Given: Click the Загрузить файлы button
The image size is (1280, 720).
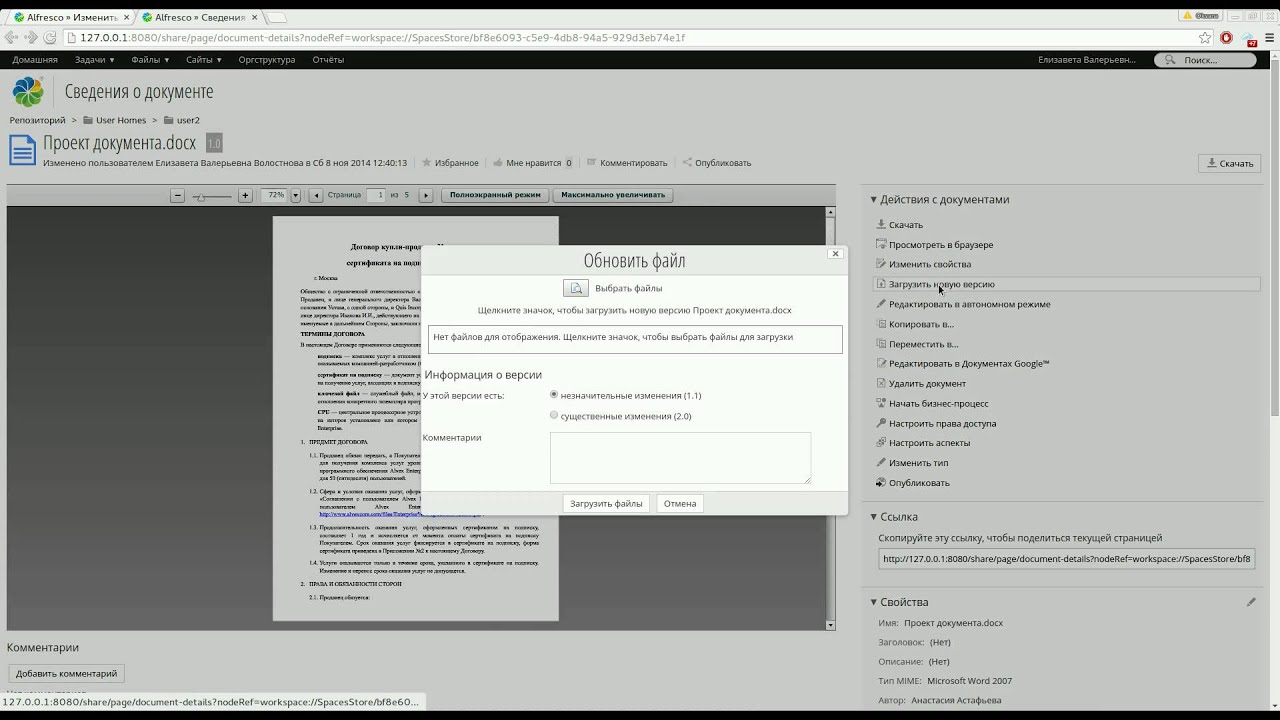Looking at the screenshot, I should tap(607, 503).
